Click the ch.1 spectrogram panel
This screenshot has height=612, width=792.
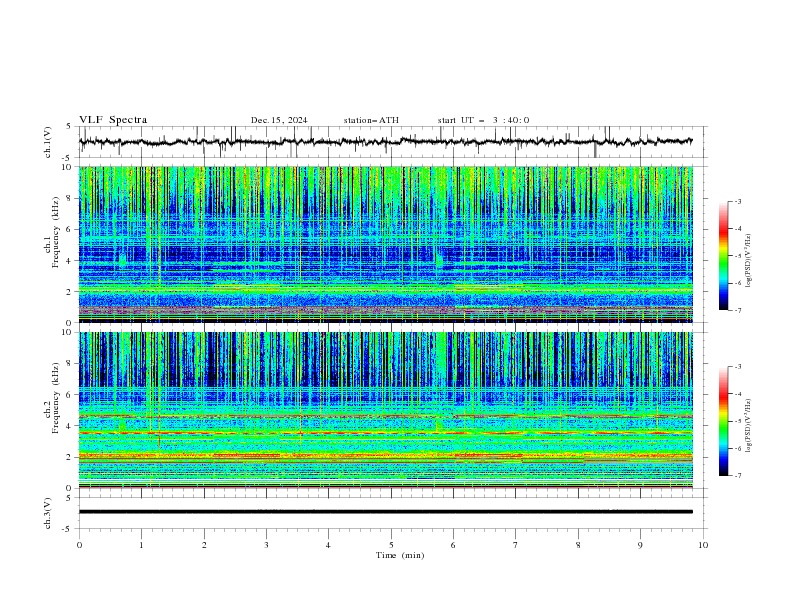(386, 244)
